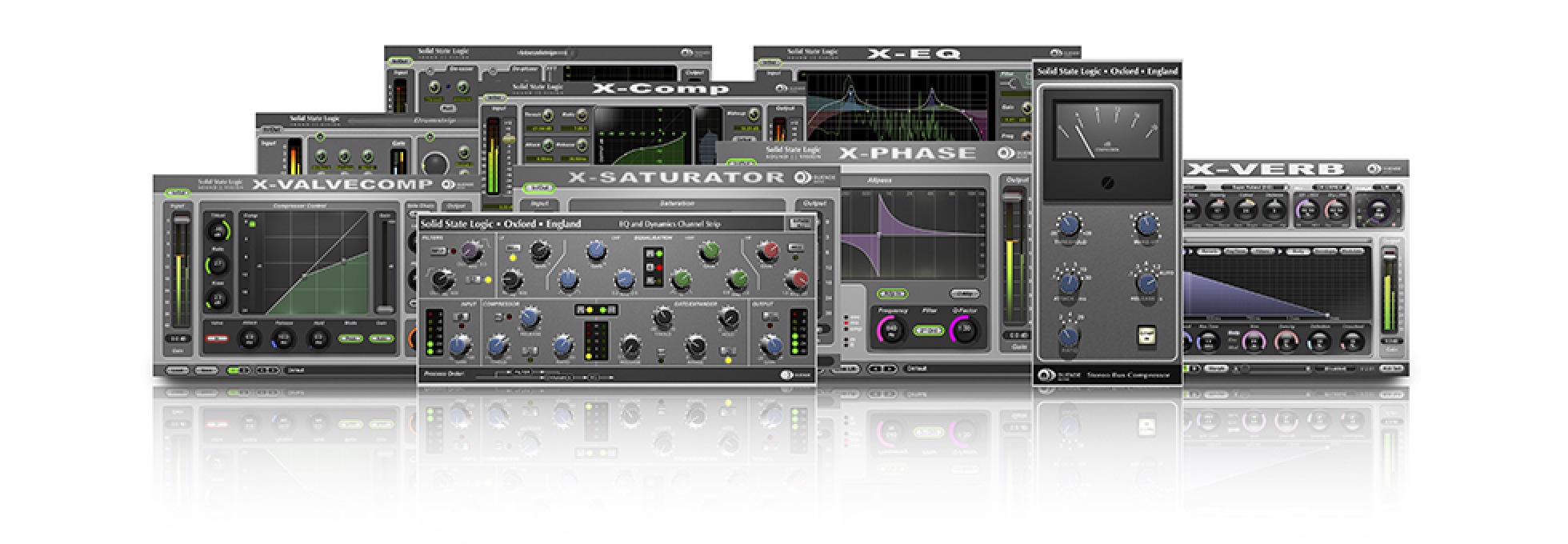Toggle the X-ValveComp green In/Out bypass button
This screenshot has height=544, width=1568.
178,193
